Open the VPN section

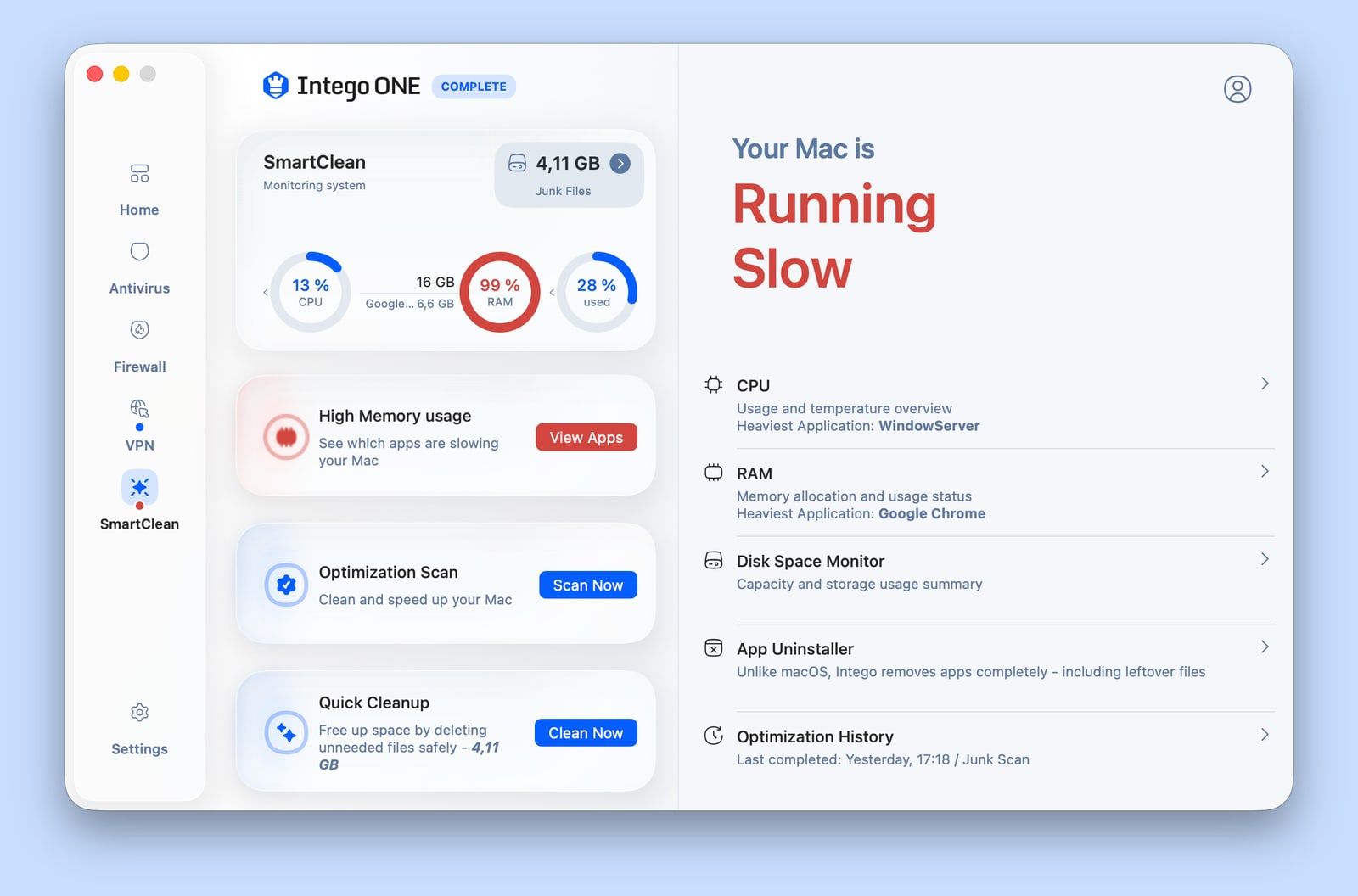pyautogui.click(x=138, y=420)
